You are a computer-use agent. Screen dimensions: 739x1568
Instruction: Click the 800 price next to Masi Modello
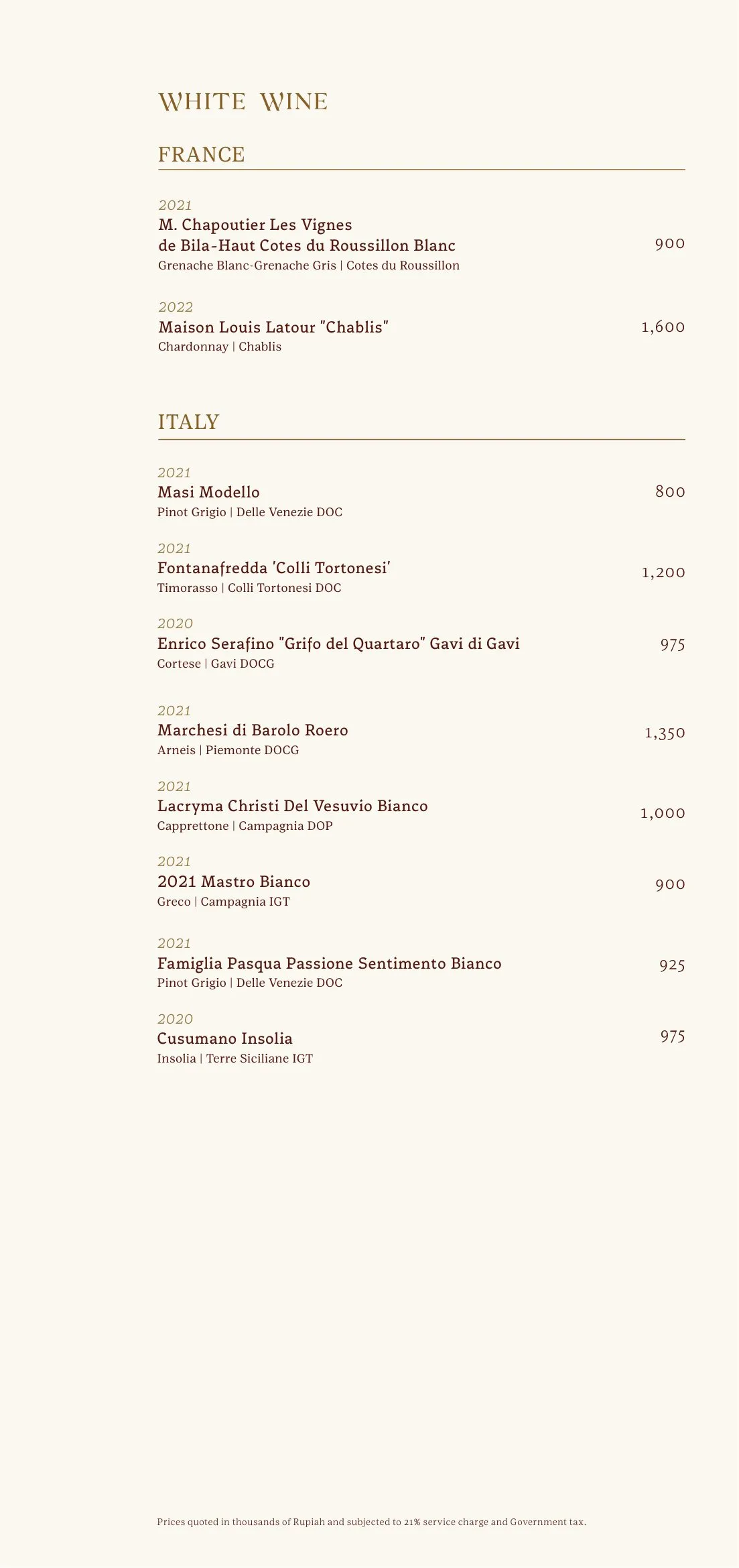[670, 492]
